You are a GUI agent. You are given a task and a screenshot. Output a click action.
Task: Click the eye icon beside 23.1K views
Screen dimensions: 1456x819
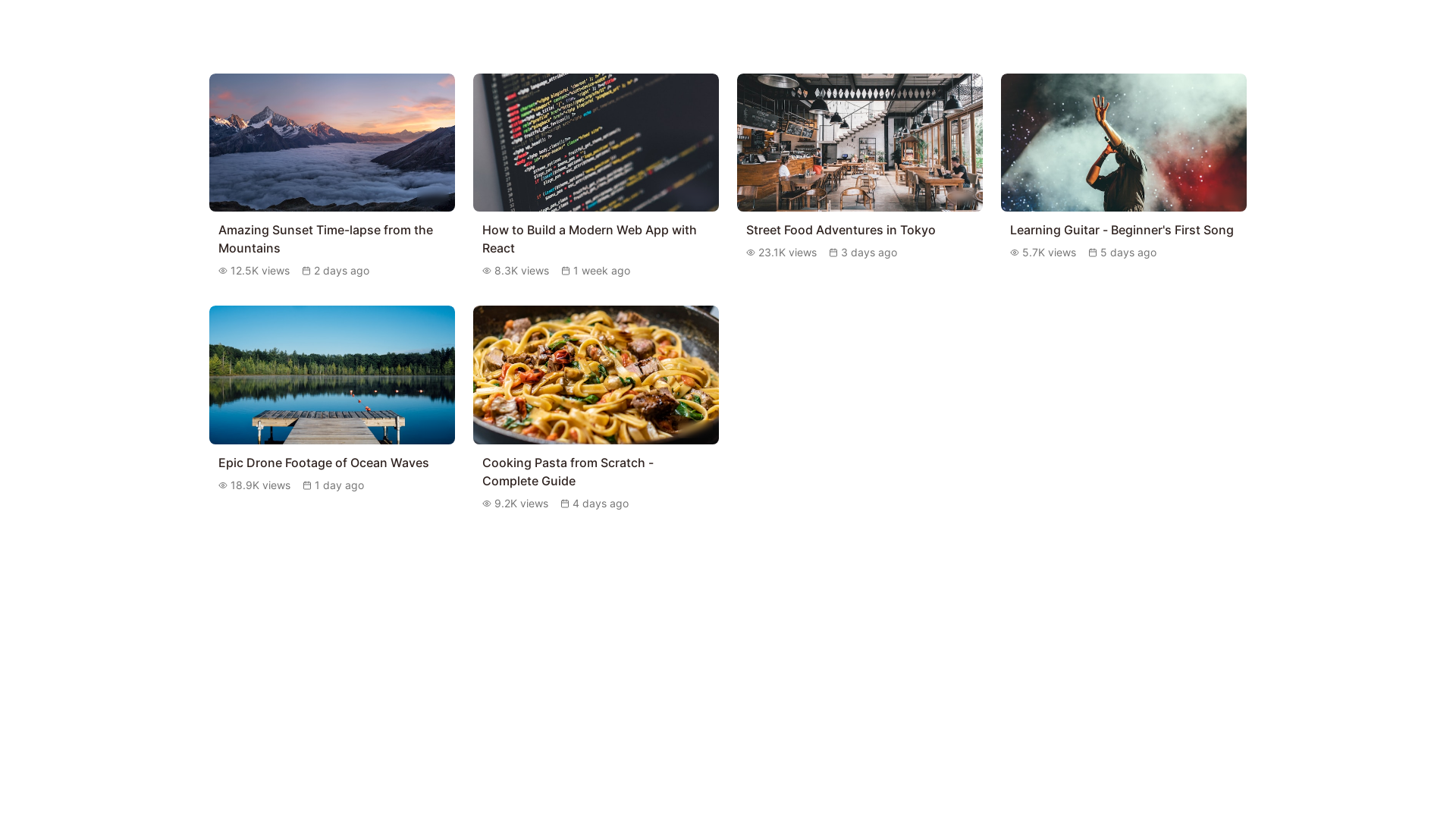point(751,253)
